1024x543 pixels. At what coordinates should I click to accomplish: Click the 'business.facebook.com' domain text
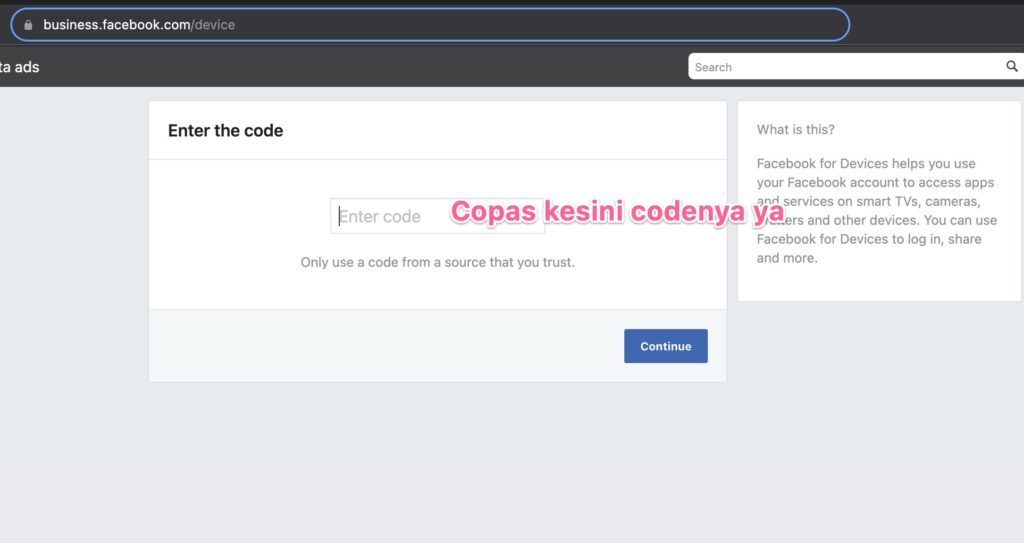(x=116, y=25)
